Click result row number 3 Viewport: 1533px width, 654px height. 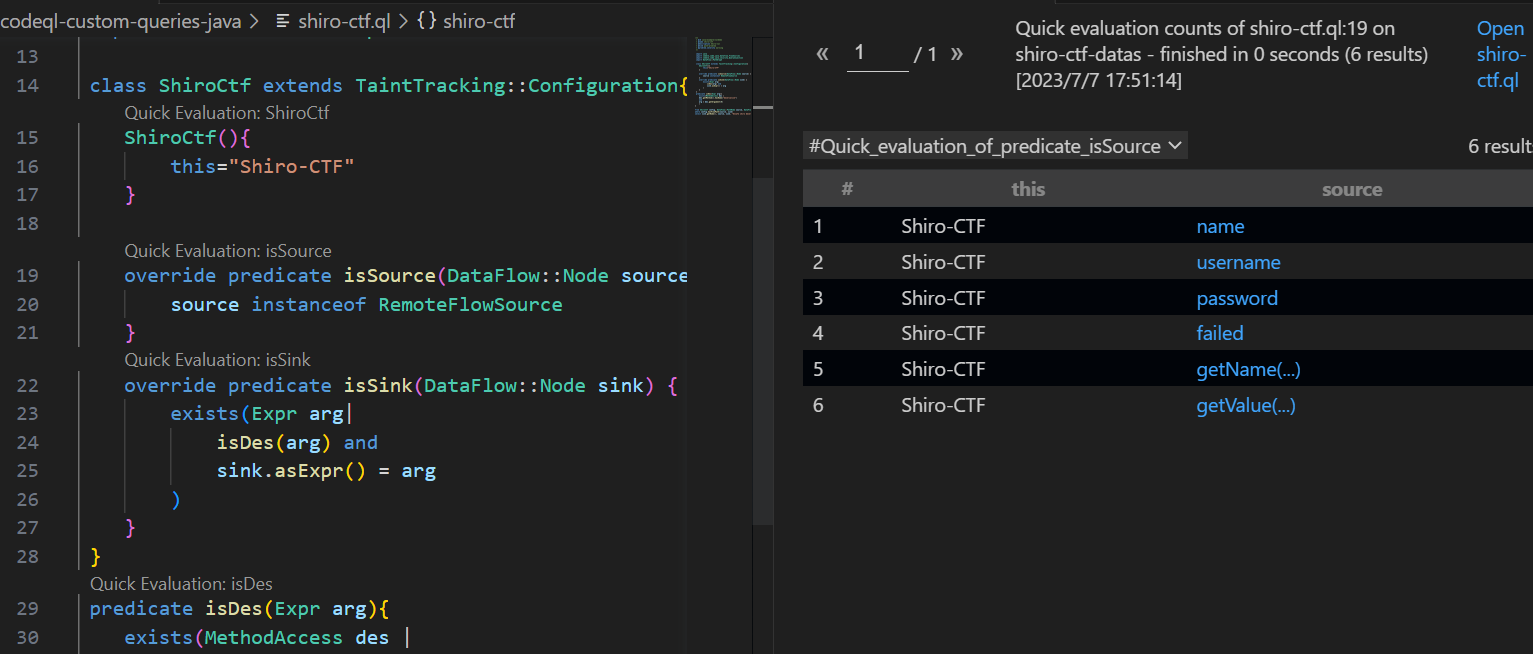pos(818,298)
